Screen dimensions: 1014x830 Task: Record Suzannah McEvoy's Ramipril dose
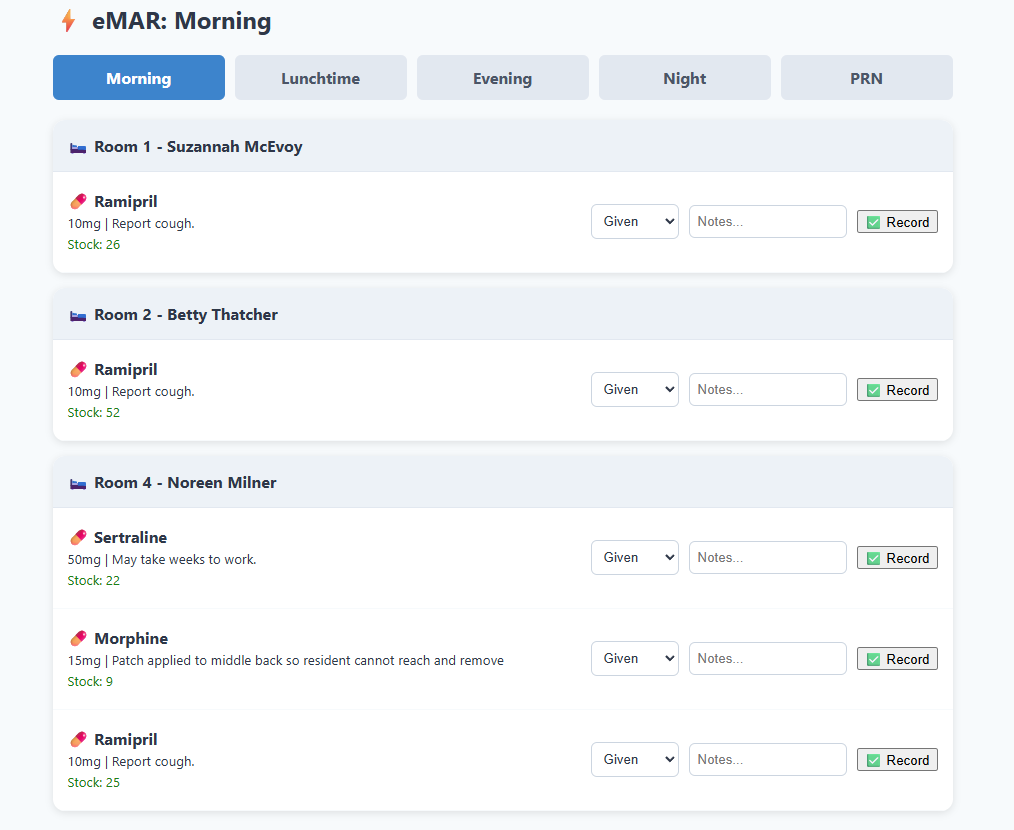tap(897, 222)
